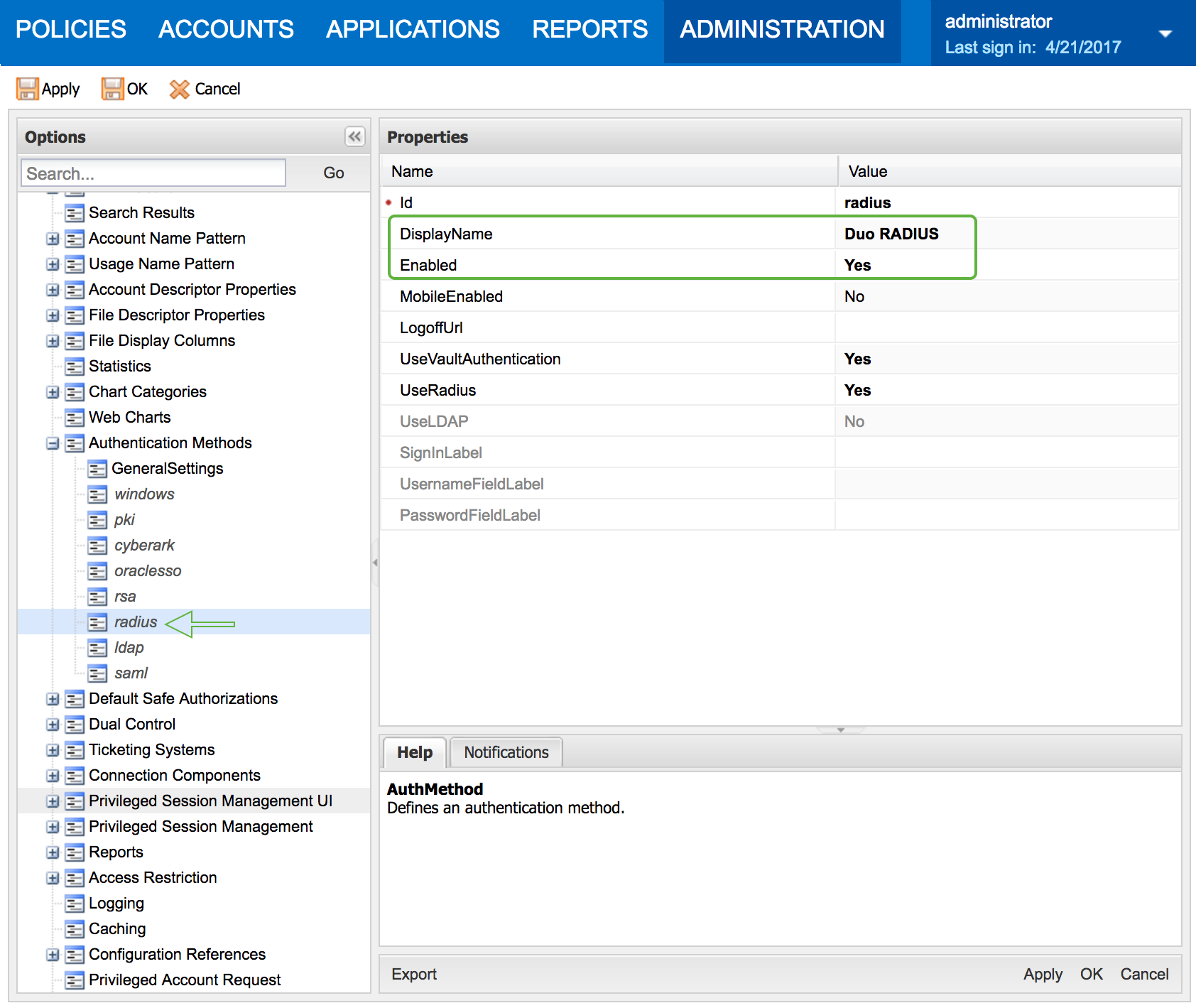Click the OK disk icon
Screen dimensions: 1196x1008
112,89
